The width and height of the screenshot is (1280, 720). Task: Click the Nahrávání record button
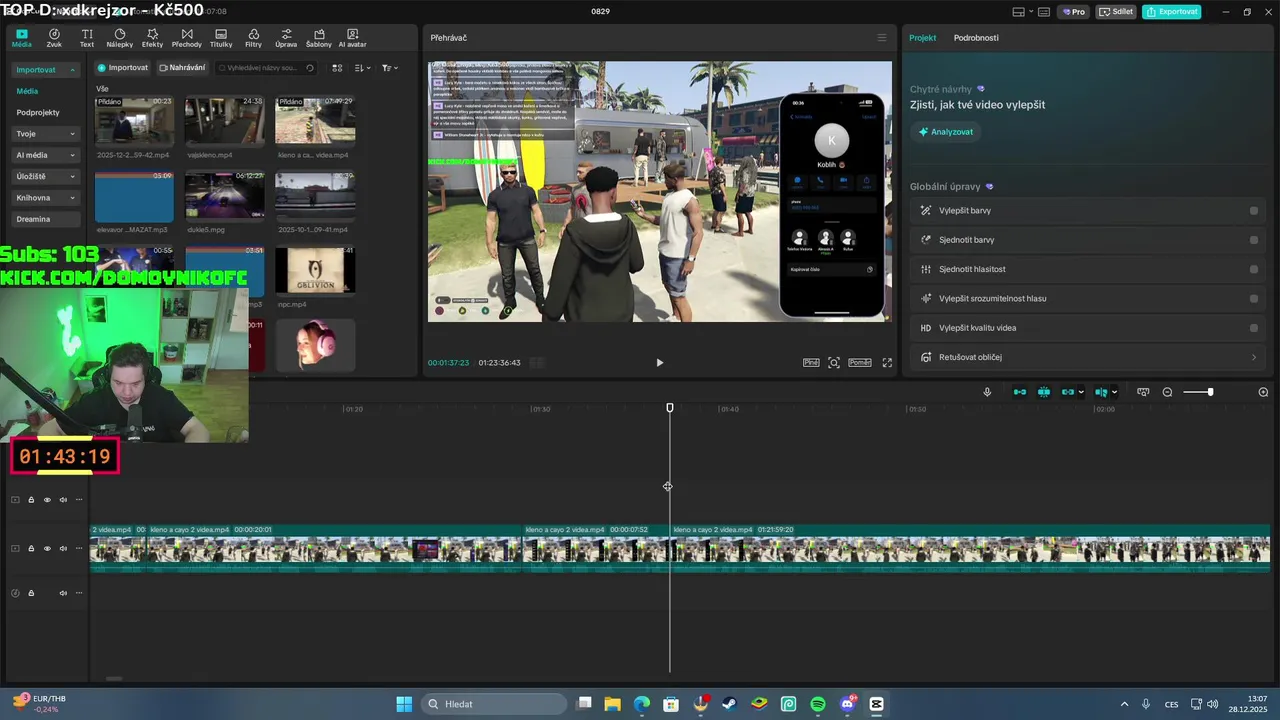click(182, 68)
